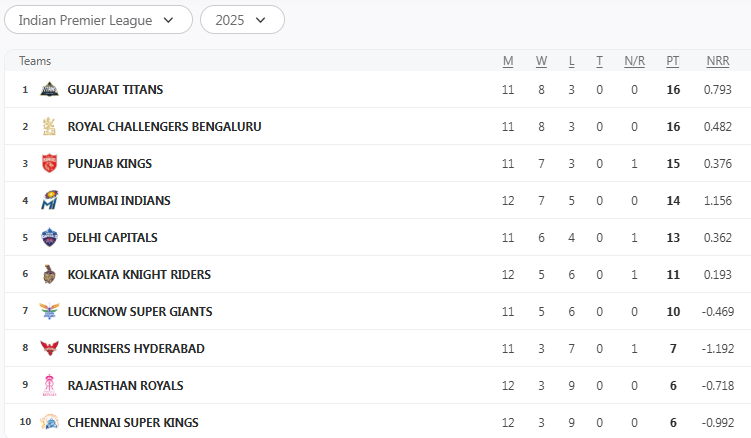Click the M matches column header
This screenshot has width=751, height=438.
coord(508,61)
